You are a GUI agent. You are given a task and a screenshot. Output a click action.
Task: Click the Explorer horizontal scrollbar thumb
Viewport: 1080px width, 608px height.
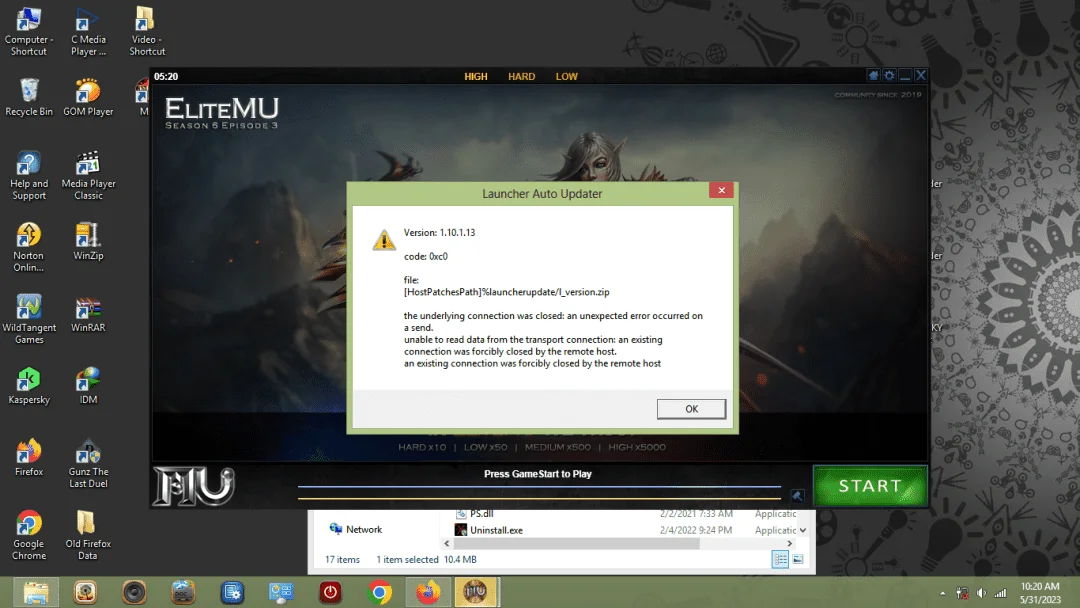coord(576,543)
